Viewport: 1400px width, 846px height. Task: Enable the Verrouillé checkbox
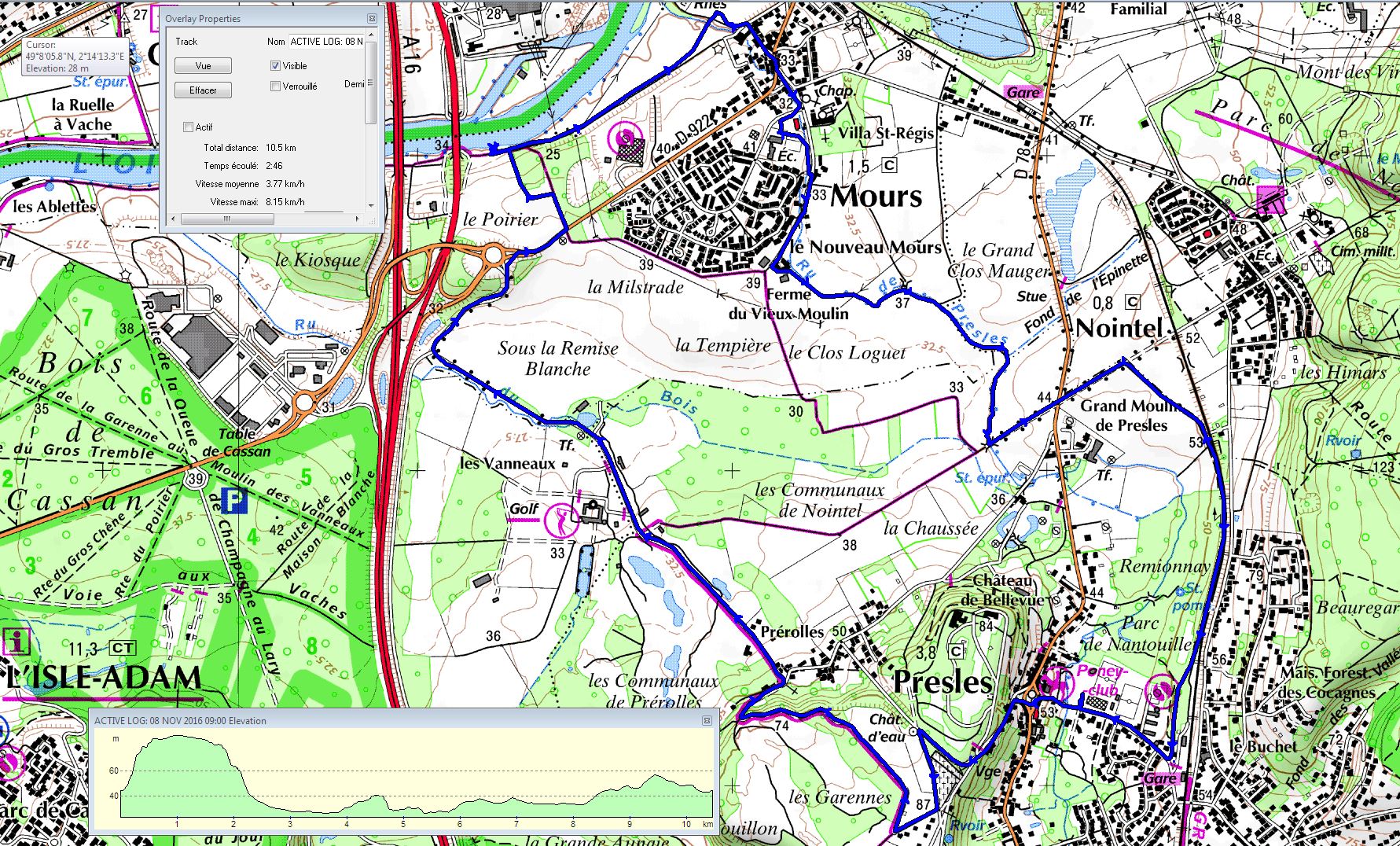276,86
